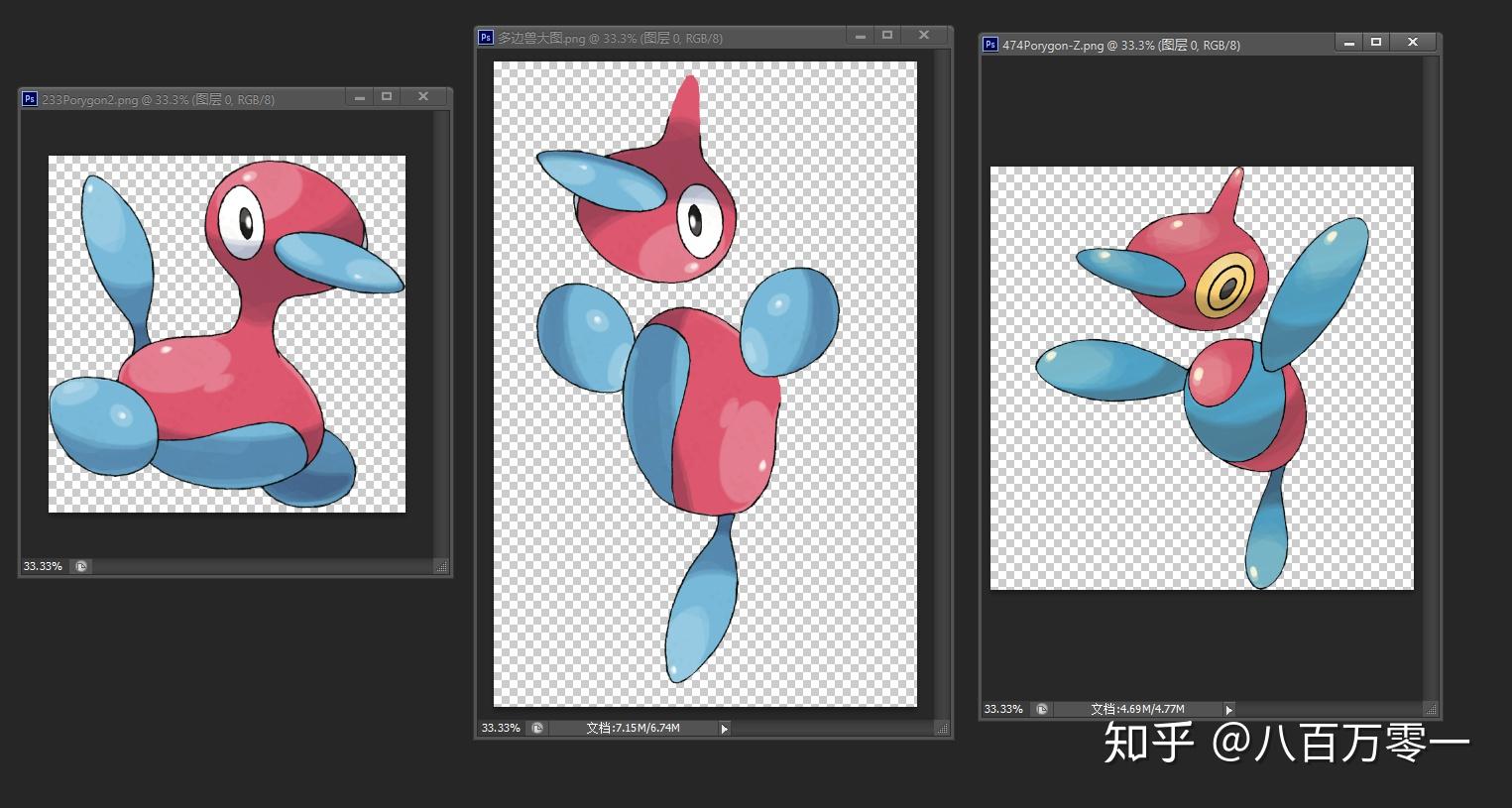The width and height of the screenshot is (1512, 808).
Task: Click the Ps icon of 233Porygon2.png window
Action: 30,99
